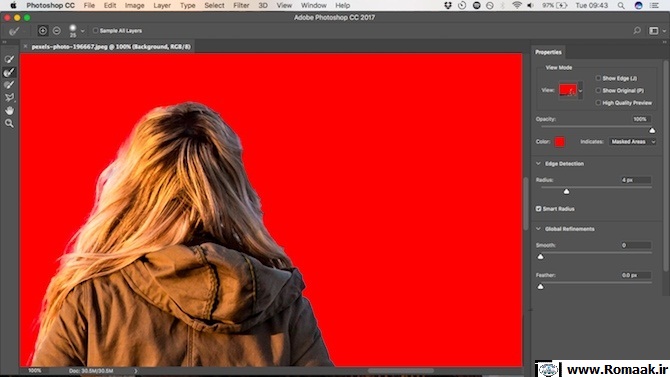The width and height of the screenshot is (670, 377).
Task: Select the Properties panel tab
Action: [x=548, y=52]
